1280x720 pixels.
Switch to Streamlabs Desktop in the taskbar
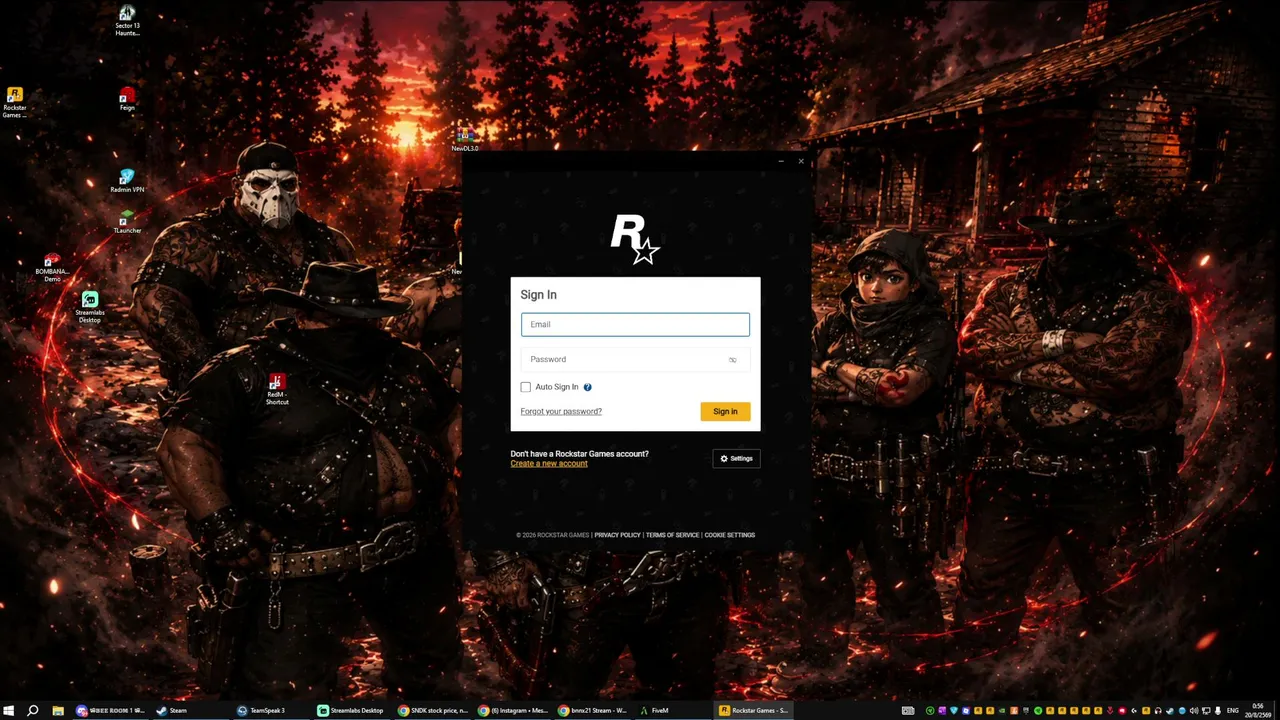[x=351, y=711]
